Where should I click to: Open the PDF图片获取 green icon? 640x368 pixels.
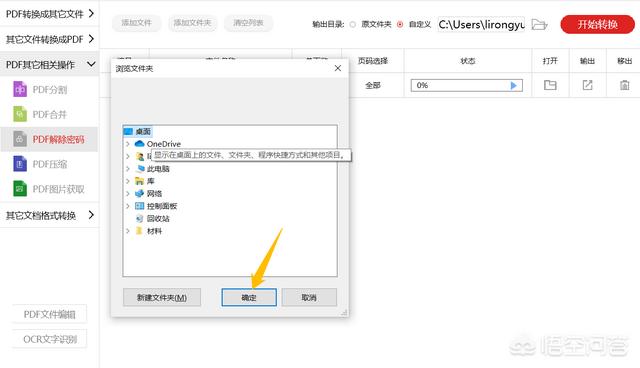[x=20, y=189]
